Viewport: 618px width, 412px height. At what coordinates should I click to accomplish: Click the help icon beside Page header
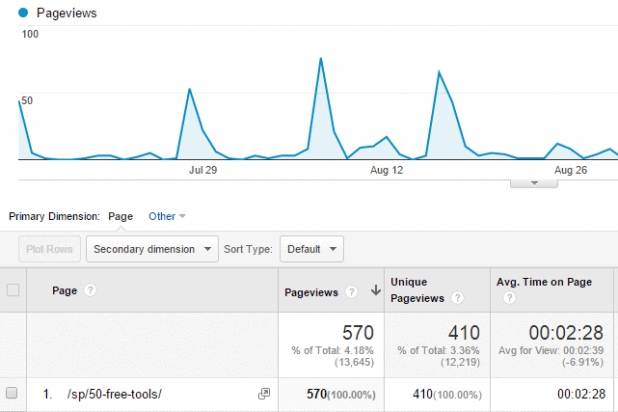pyautogui.click(x=90, y=291)
